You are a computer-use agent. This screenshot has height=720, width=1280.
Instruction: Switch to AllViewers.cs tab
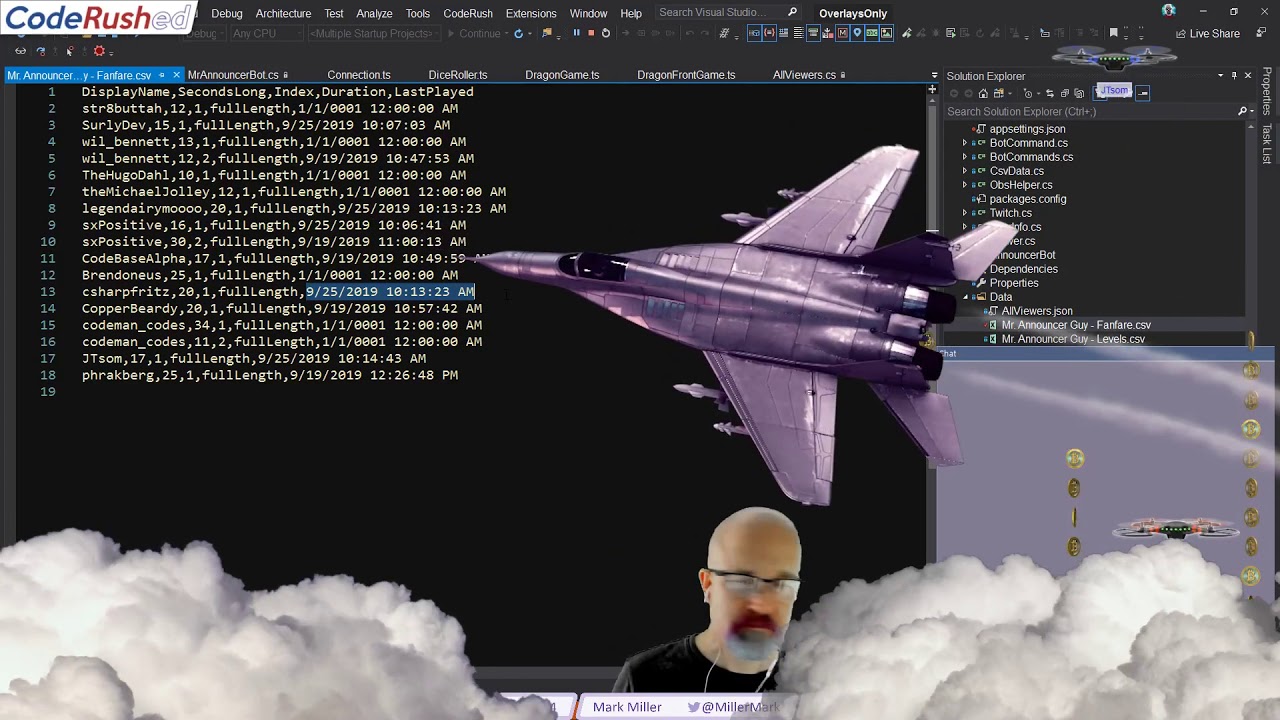[x=804, y=75]
